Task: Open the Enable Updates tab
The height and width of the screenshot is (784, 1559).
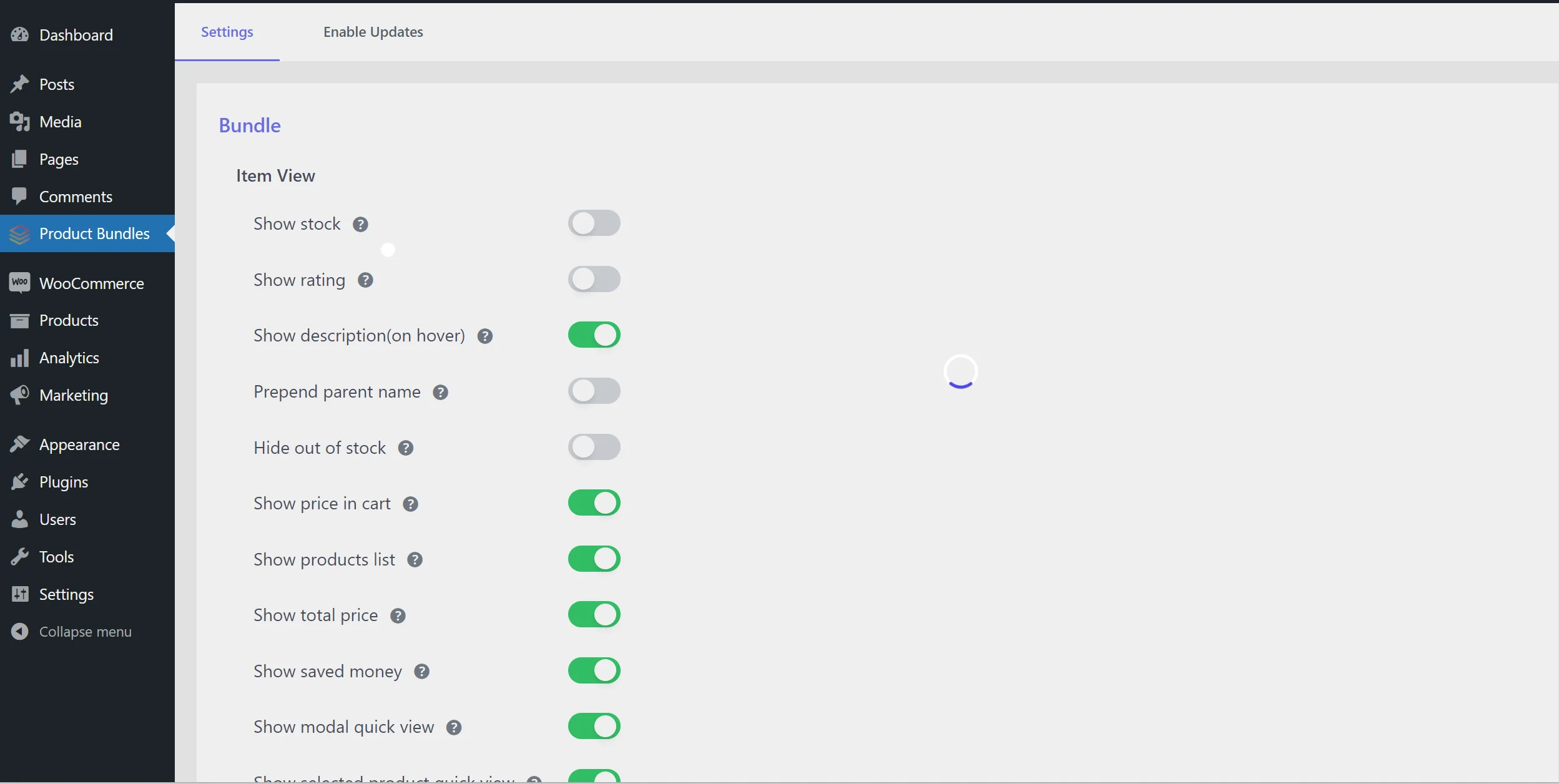Action: pos(373,31)
